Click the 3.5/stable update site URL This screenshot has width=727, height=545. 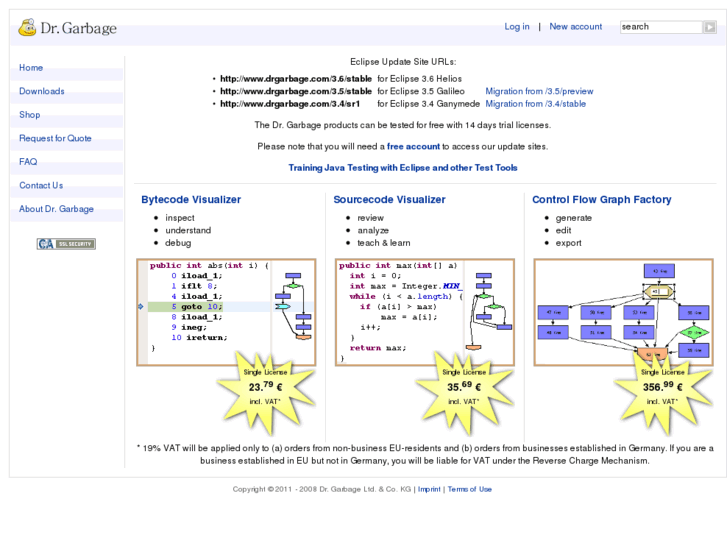coord(296,91)
